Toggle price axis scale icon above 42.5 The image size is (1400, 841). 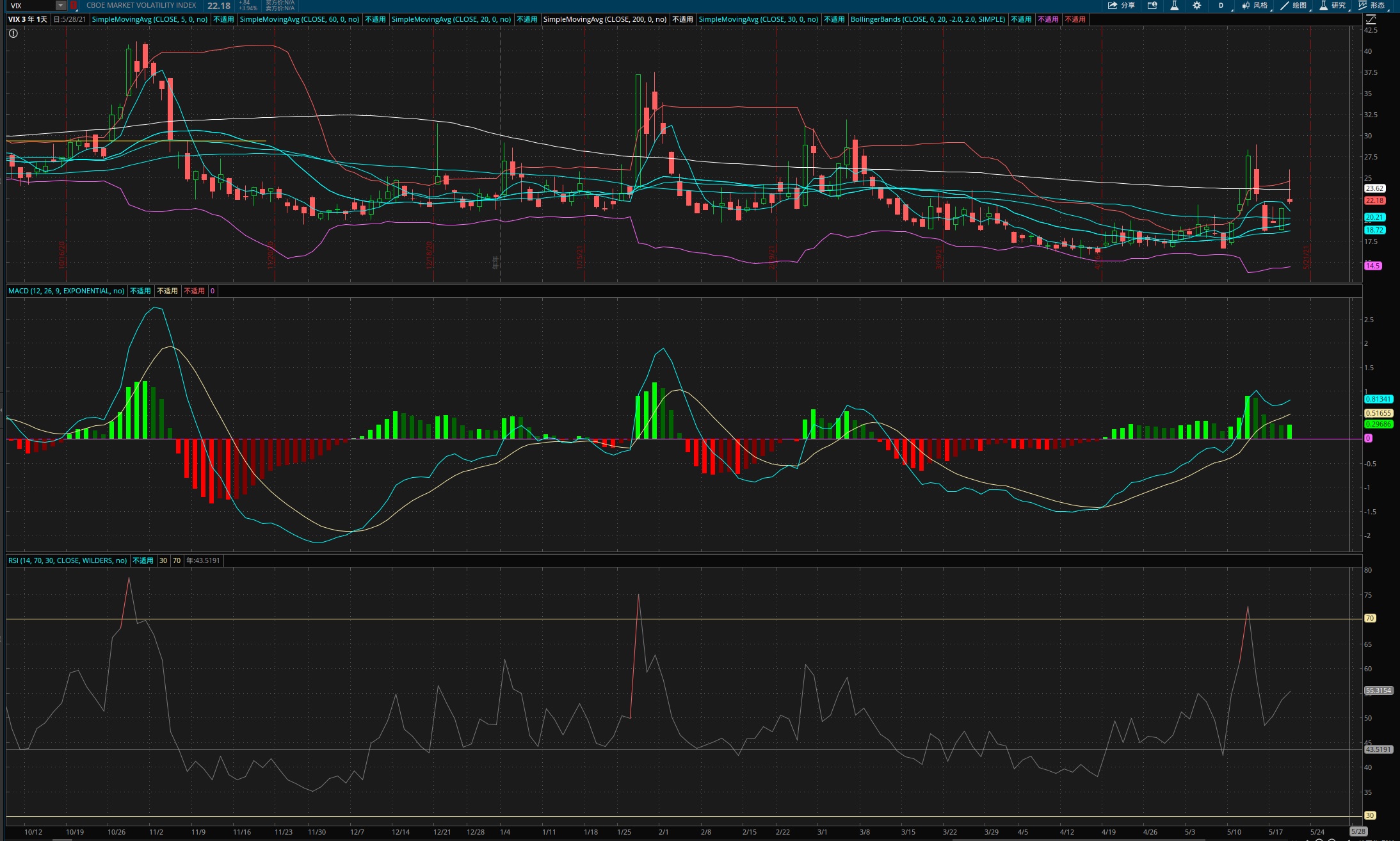point(1371,19)
